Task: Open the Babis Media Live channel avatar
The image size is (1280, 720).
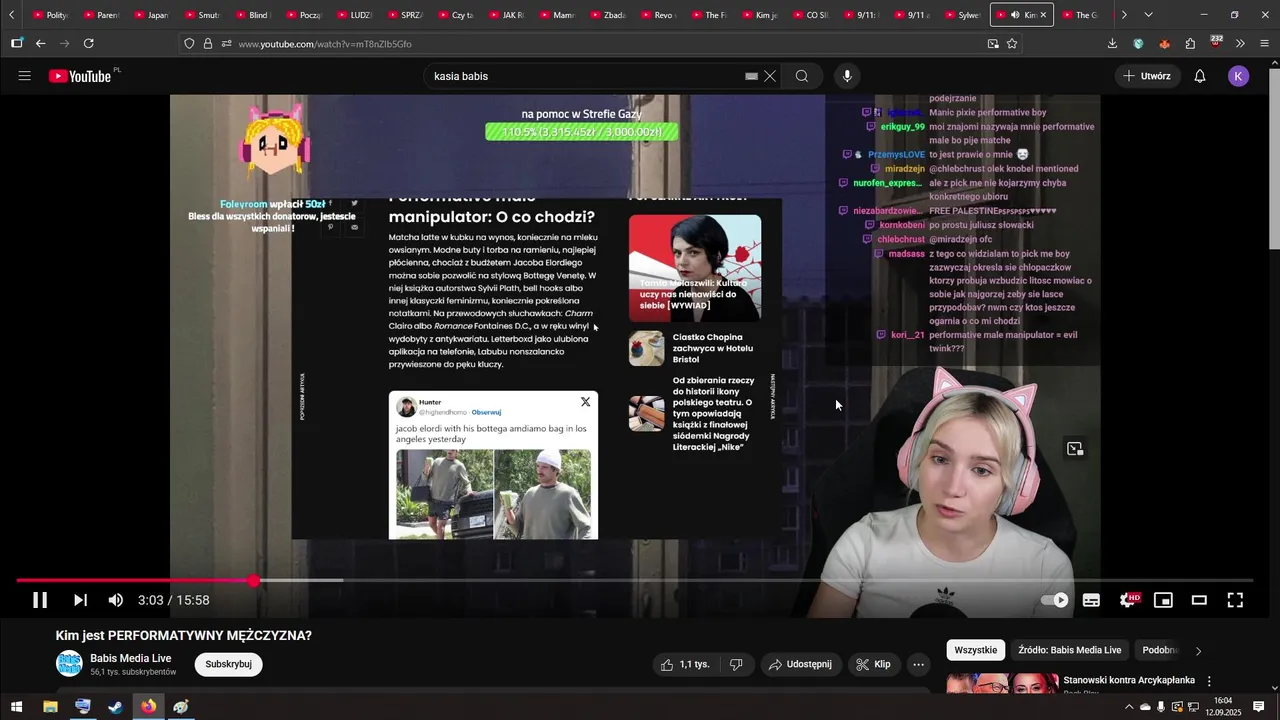Action: (x=69, y=664)
